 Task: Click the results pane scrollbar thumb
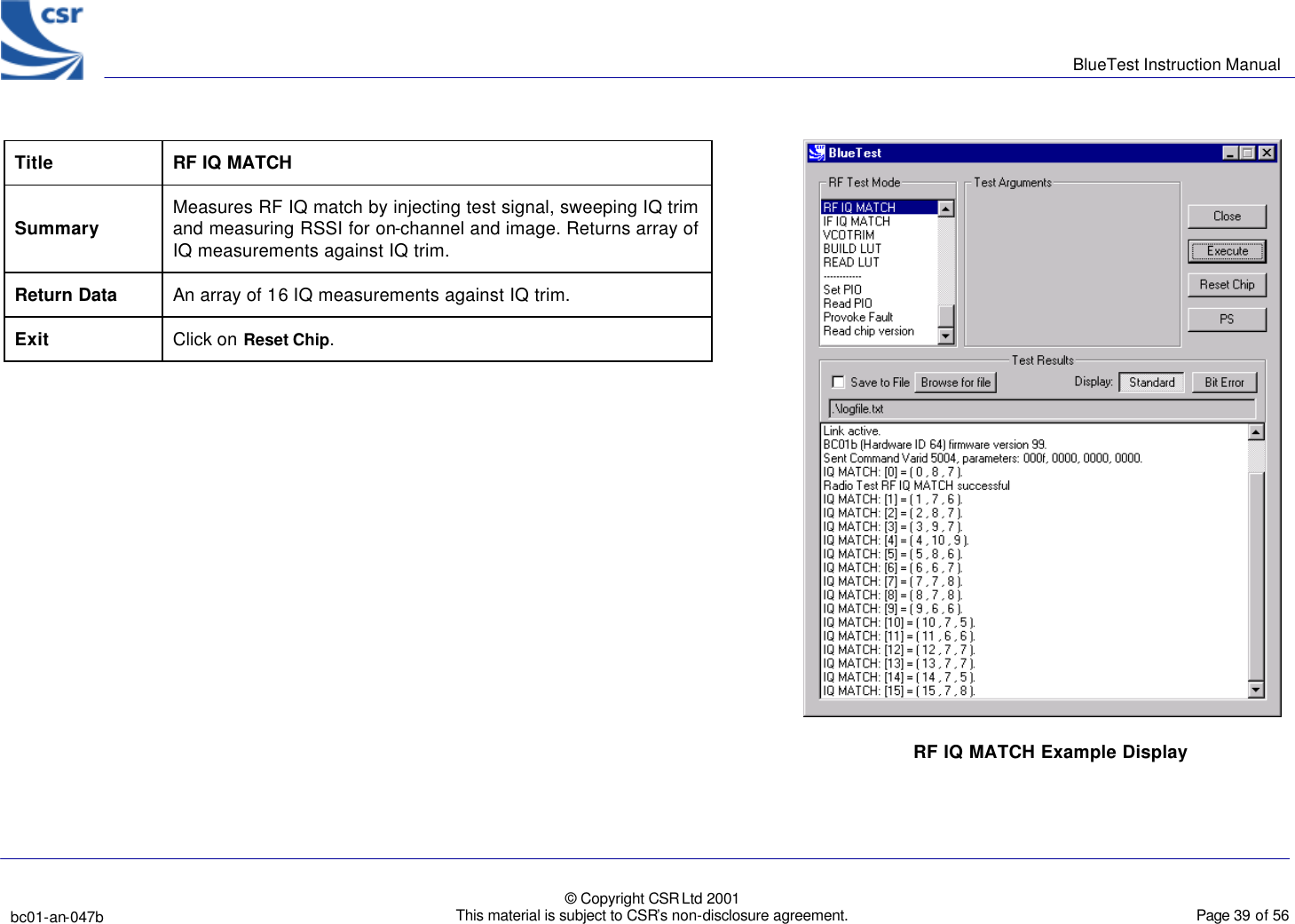coord(1256,577)
